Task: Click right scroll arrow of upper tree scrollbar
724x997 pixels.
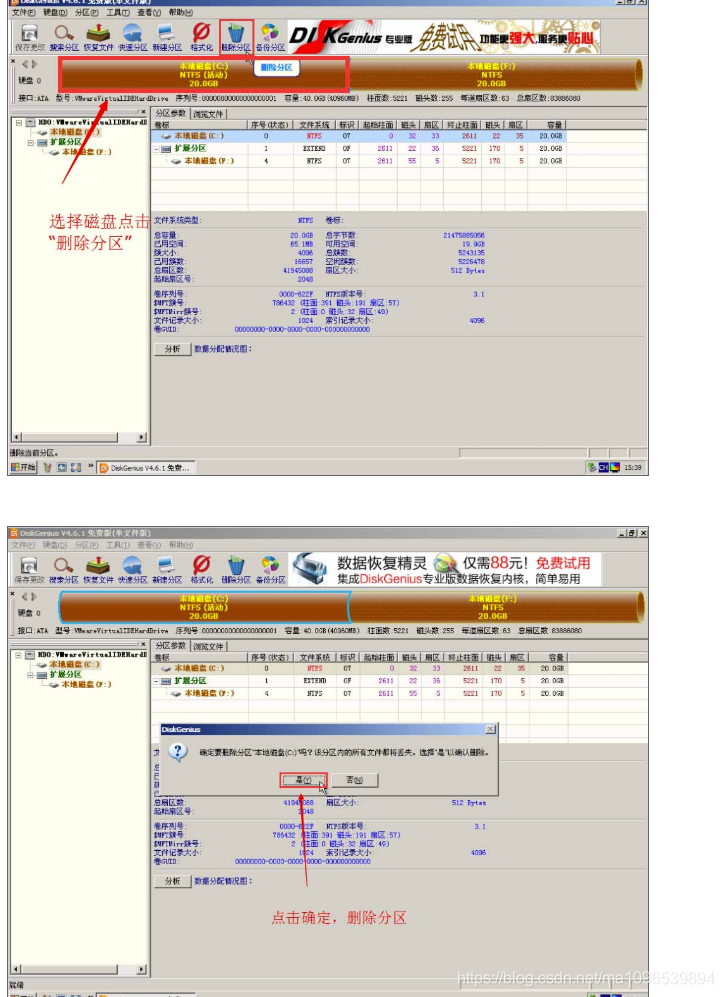Action: pyautogui.click(x=141, y=437)
